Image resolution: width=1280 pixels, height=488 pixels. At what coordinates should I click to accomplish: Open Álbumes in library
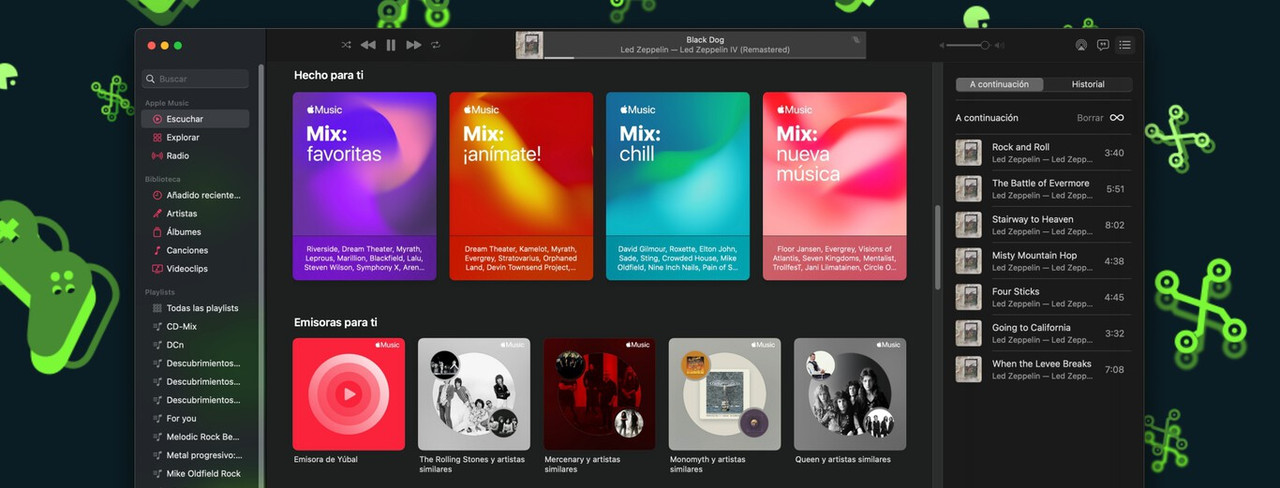coord(195,232)
